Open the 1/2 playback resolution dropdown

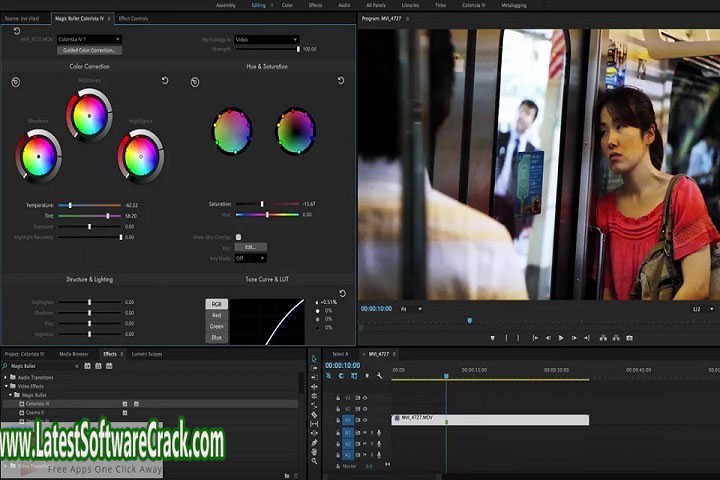pyautogui.click(x=703, y=309)
